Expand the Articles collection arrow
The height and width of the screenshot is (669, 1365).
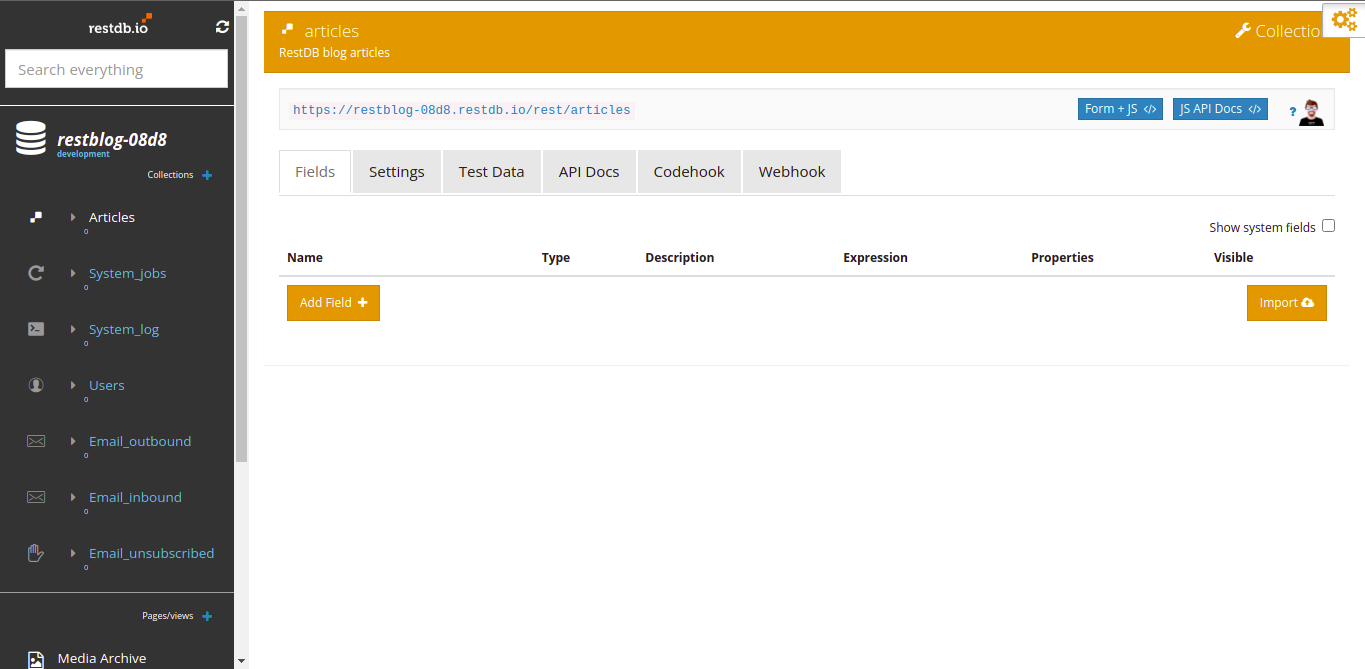point(73,217)
